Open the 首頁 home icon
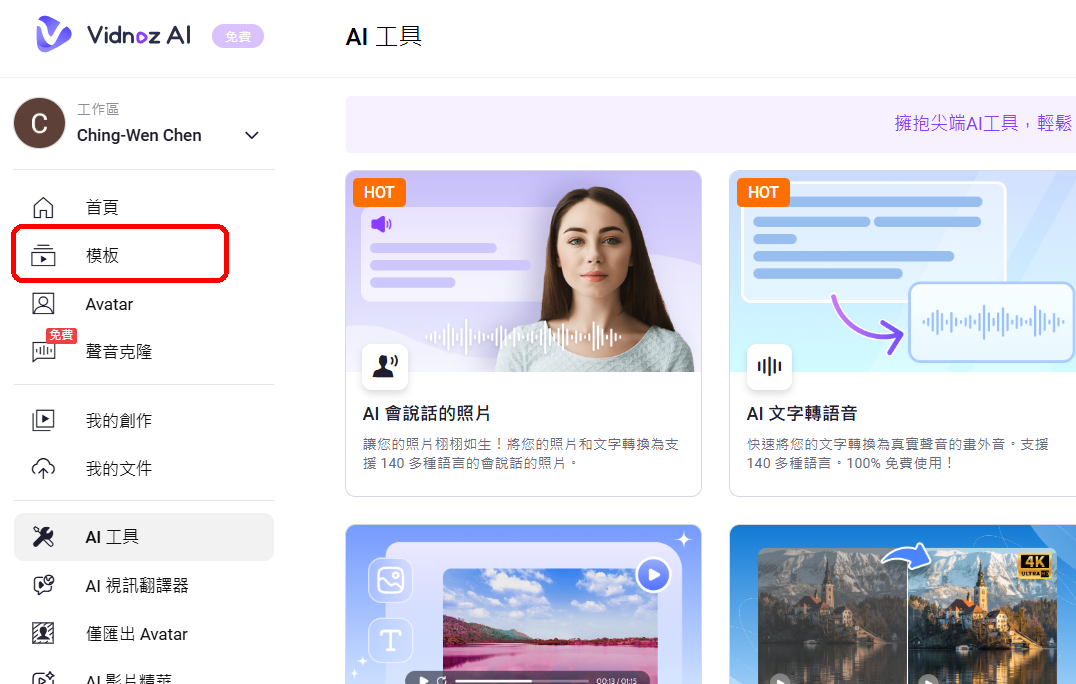 (43, 207)
